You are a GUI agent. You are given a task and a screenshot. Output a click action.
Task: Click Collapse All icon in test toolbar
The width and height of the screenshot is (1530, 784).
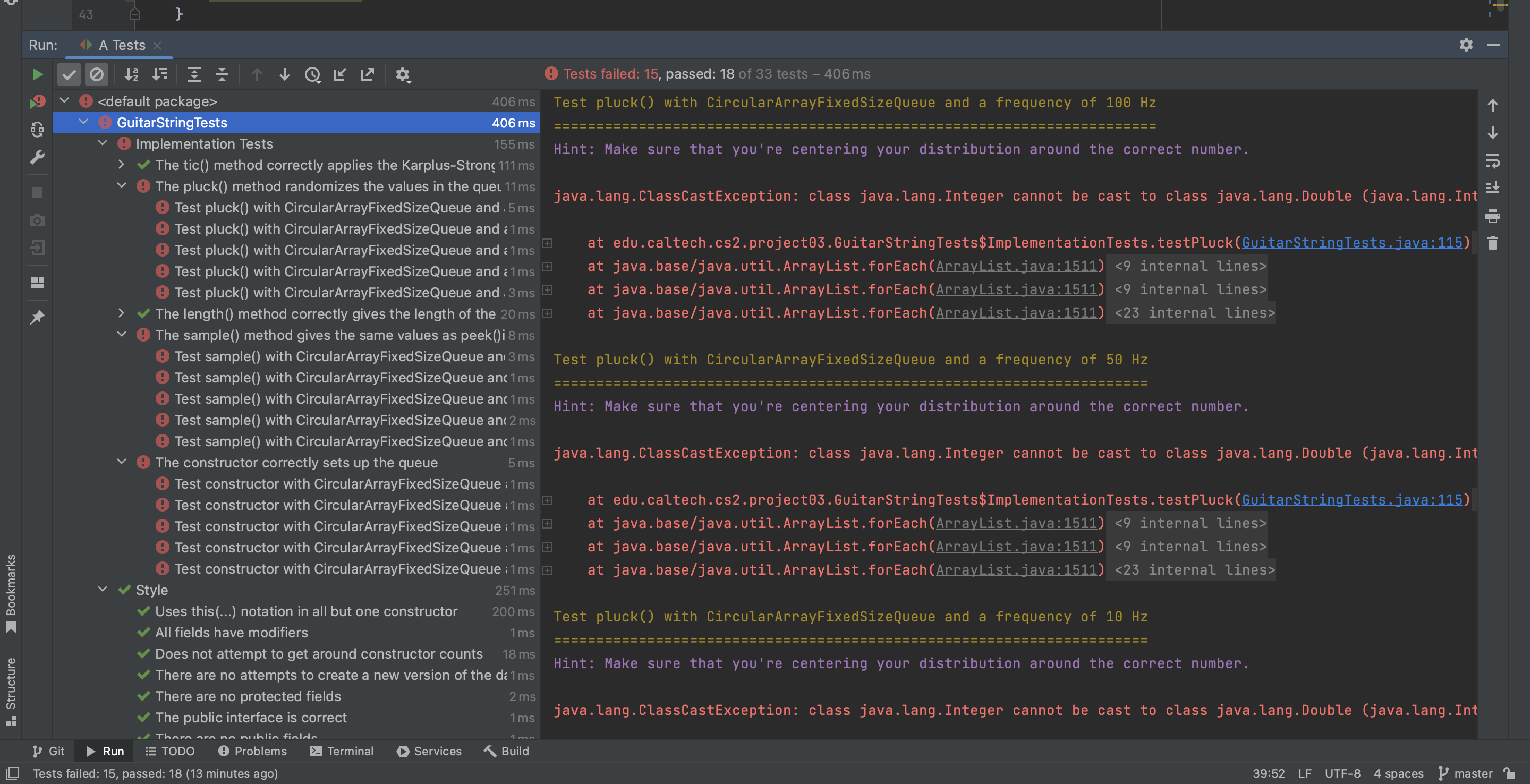click(x=222, y=74)
